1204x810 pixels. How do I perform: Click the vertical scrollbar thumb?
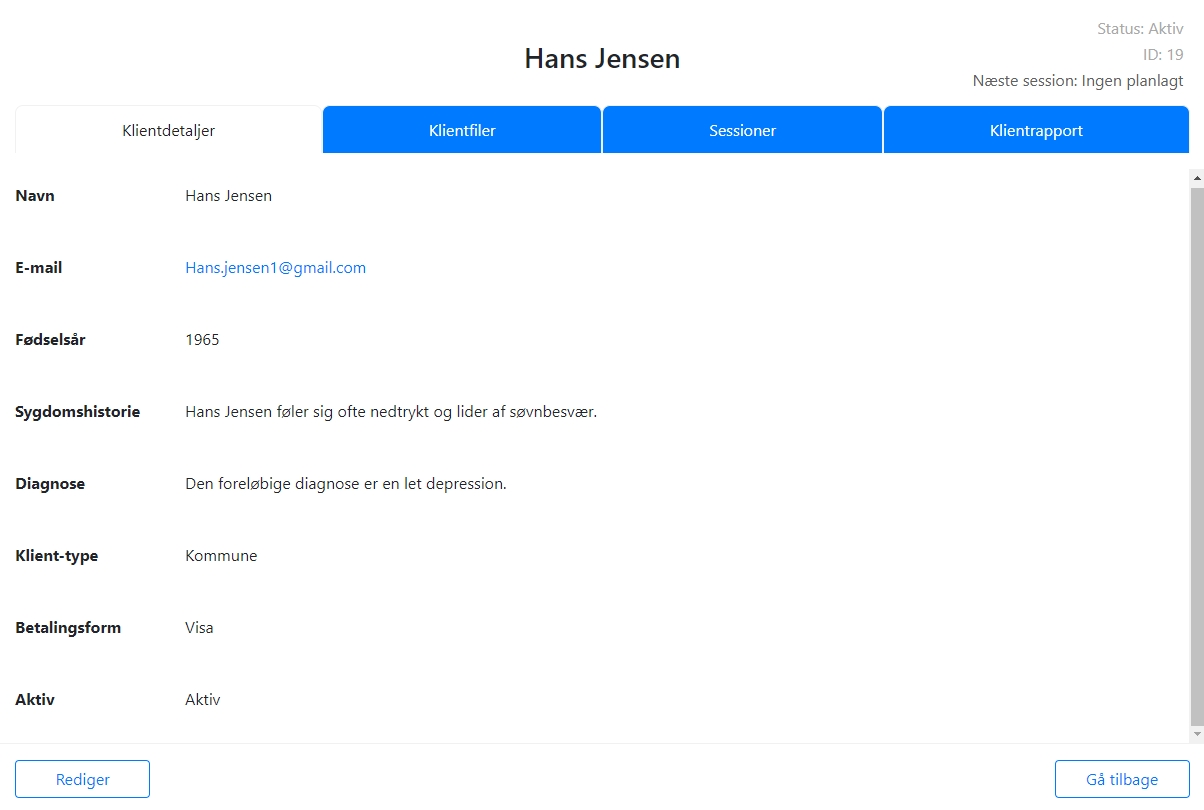coord(1196,450)
